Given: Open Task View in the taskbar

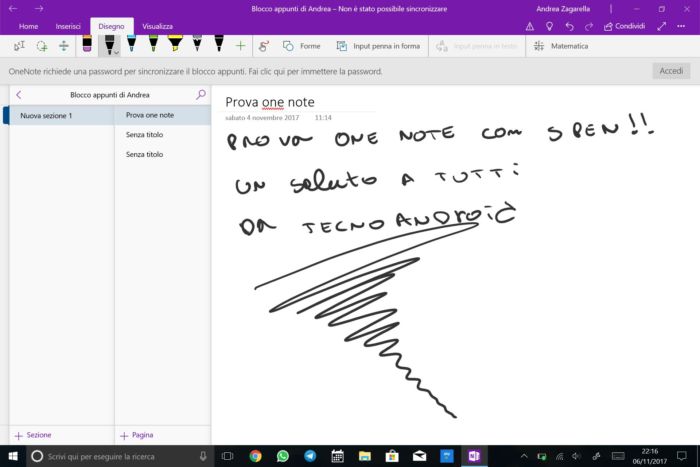Looking at the screenshot, I should pyautogui.click(x=228, y=456).
